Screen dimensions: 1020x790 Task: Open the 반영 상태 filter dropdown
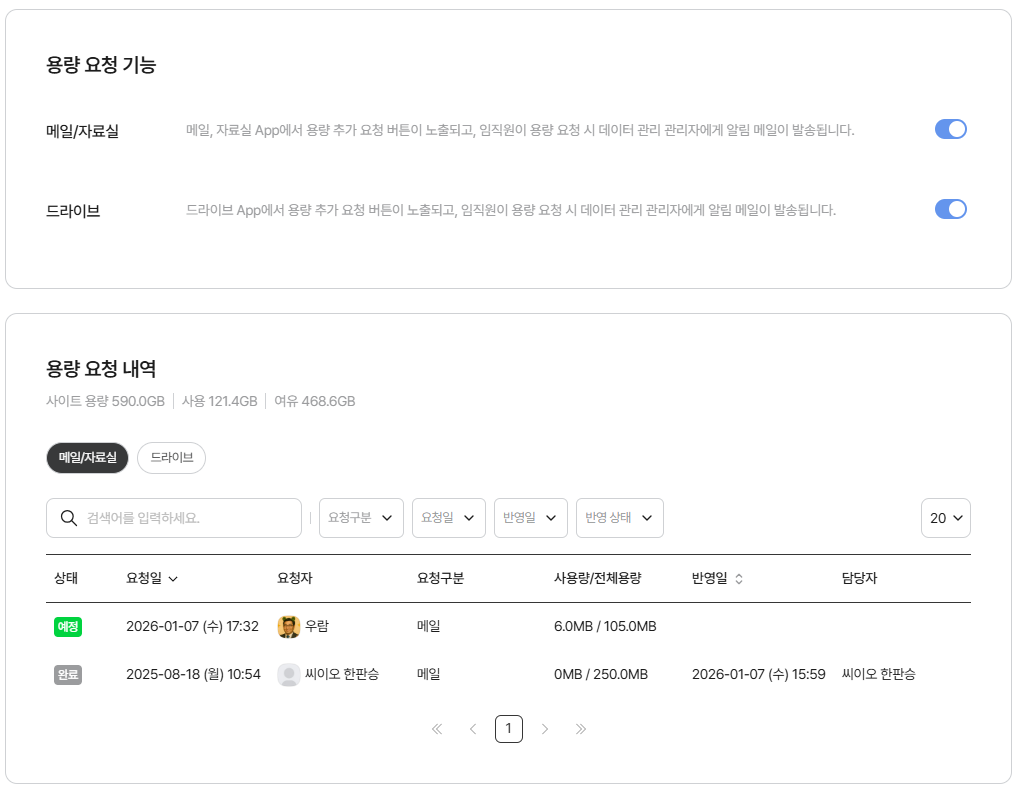pyautogui.click(x=619, y=518)
